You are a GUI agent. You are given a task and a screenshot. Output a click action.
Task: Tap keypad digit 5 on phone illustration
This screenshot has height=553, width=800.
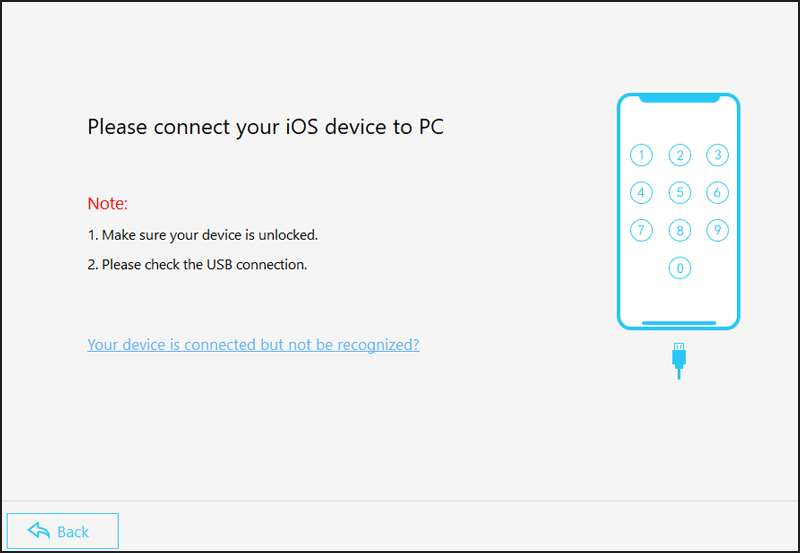click(680, 193)
